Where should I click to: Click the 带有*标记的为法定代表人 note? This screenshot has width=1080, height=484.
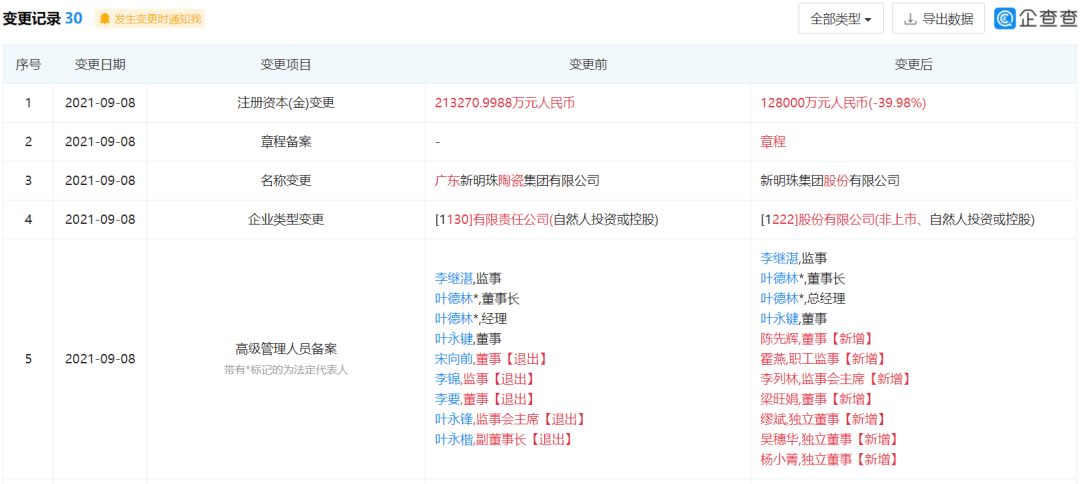click(x=286, y=370)
